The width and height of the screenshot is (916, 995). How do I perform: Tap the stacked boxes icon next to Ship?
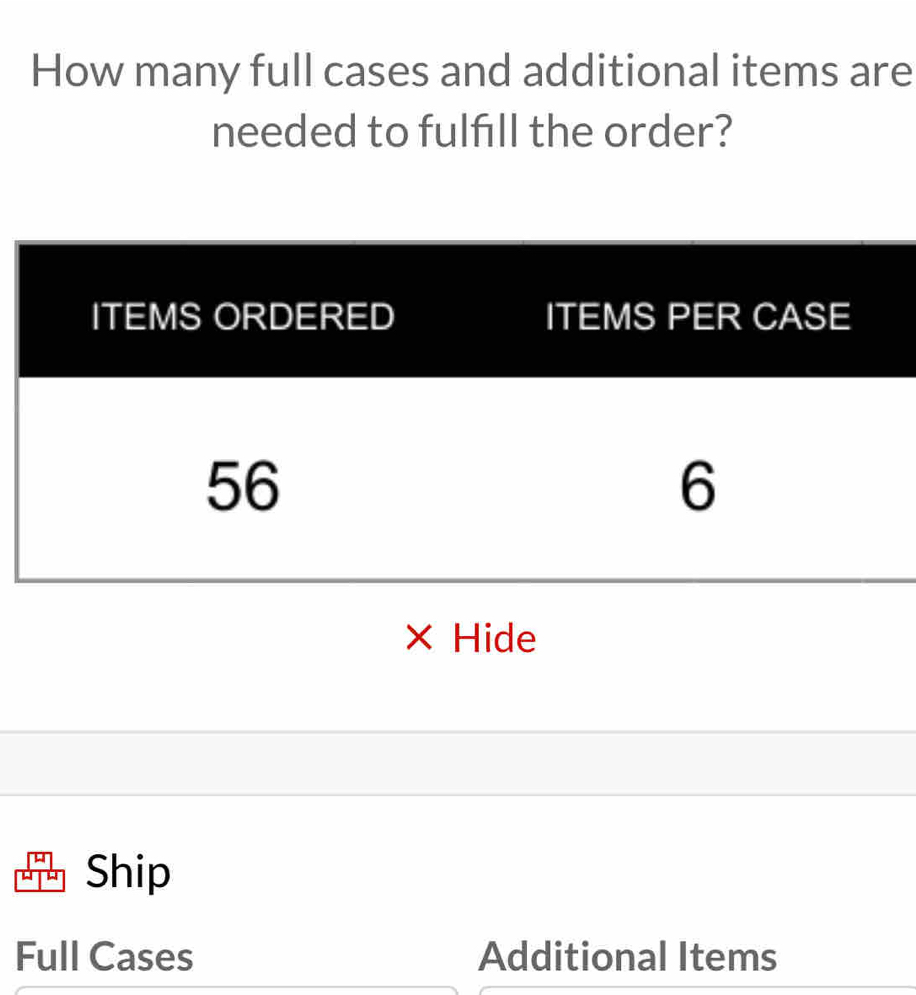[41, 872]
